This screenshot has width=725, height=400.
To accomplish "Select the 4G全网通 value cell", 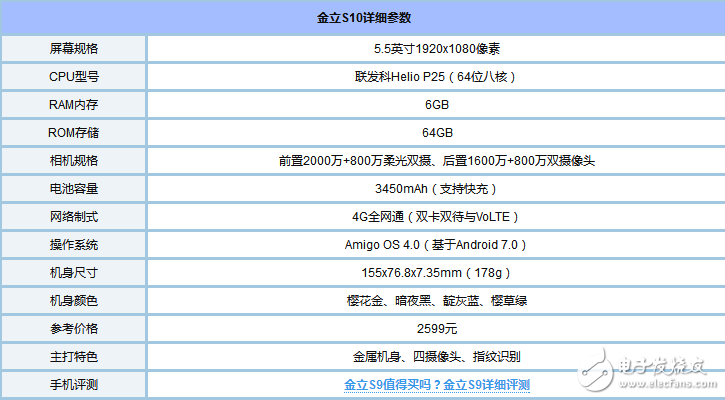I will [436, 217].
